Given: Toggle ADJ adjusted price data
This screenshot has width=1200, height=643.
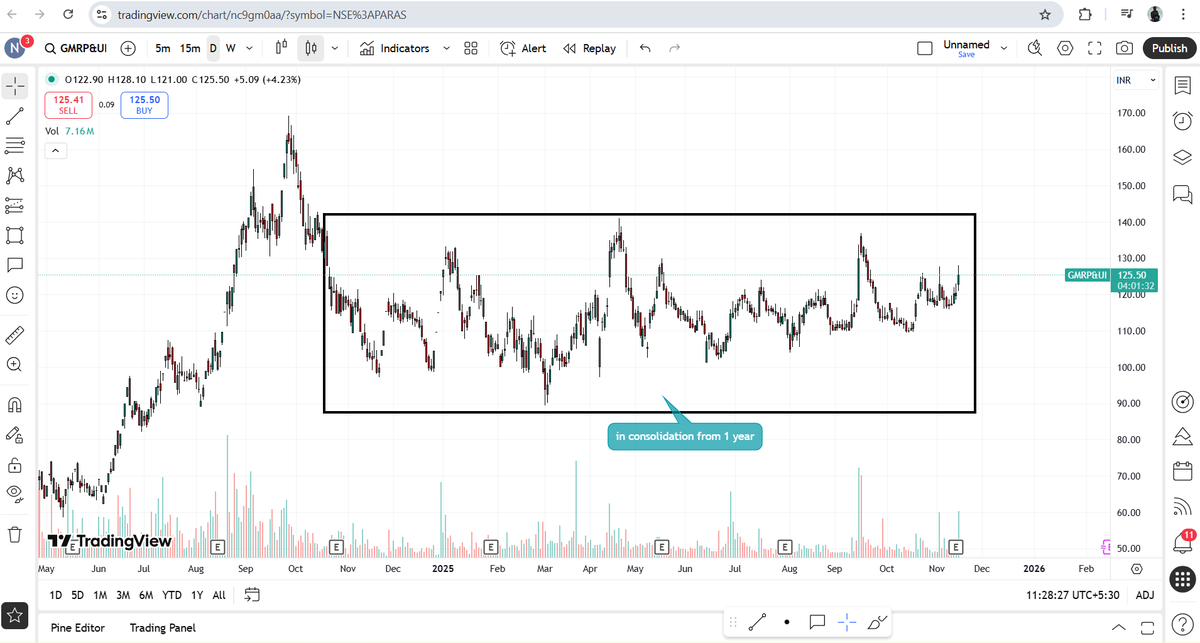Looking at the screenshot, I should coord(1145,595).
